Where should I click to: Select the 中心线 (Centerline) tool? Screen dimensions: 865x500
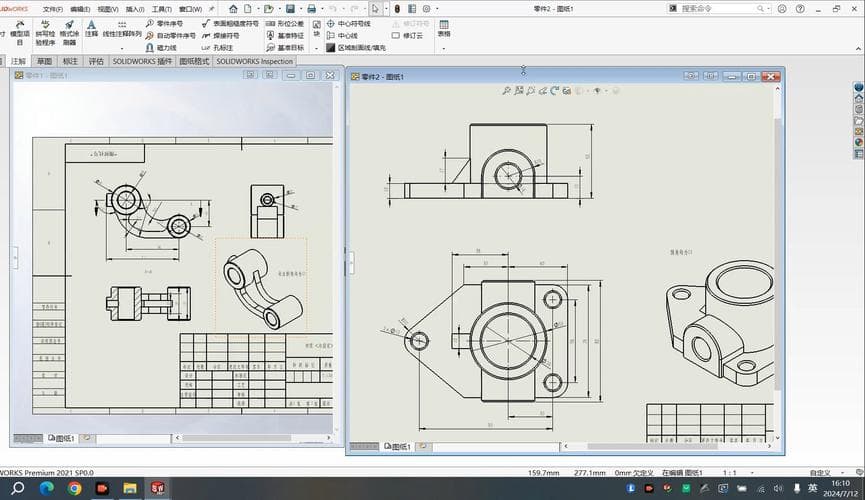342,35
